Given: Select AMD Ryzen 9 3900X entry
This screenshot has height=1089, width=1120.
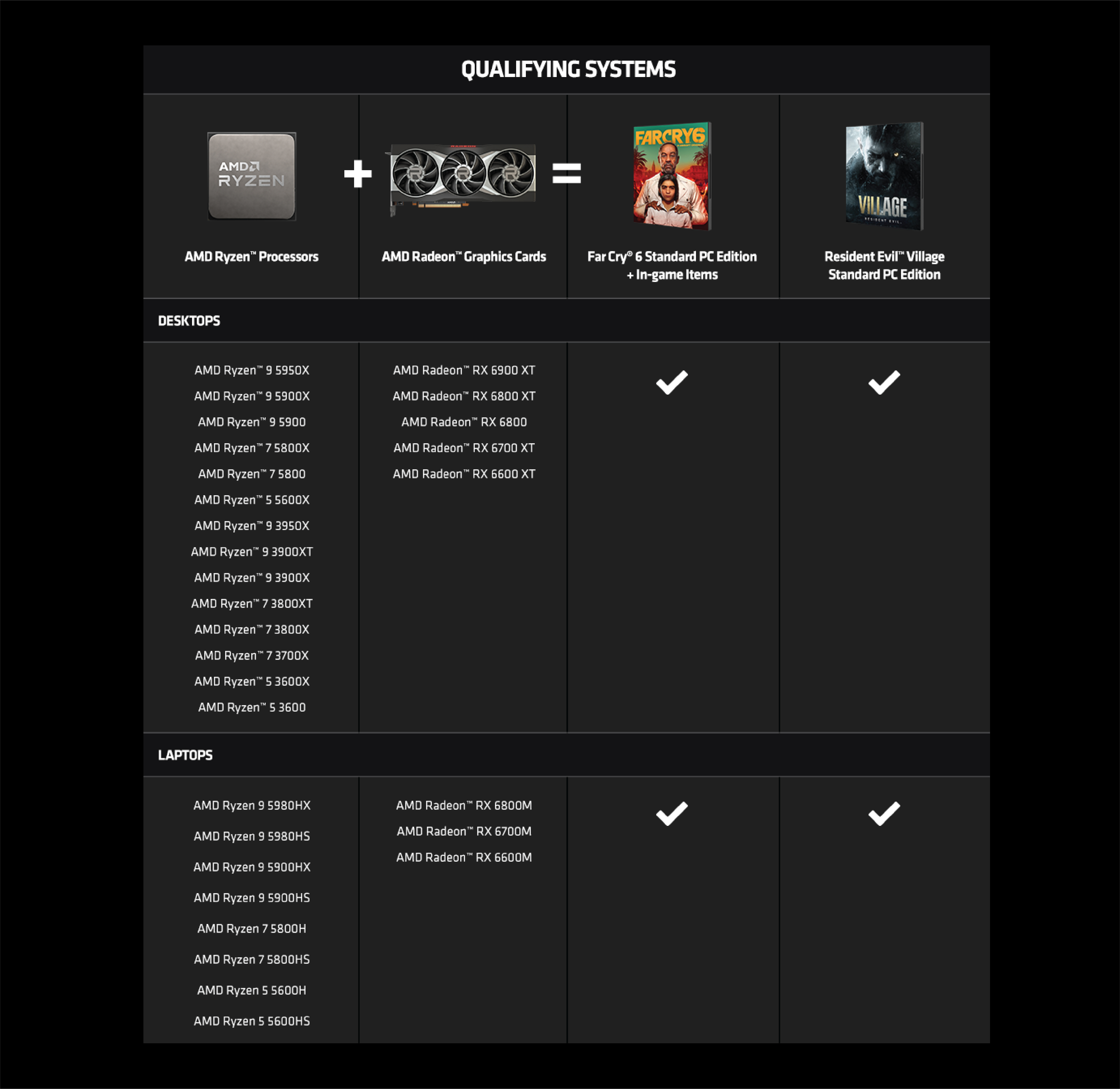Looking at the screenshot, I should coord(252,578).
